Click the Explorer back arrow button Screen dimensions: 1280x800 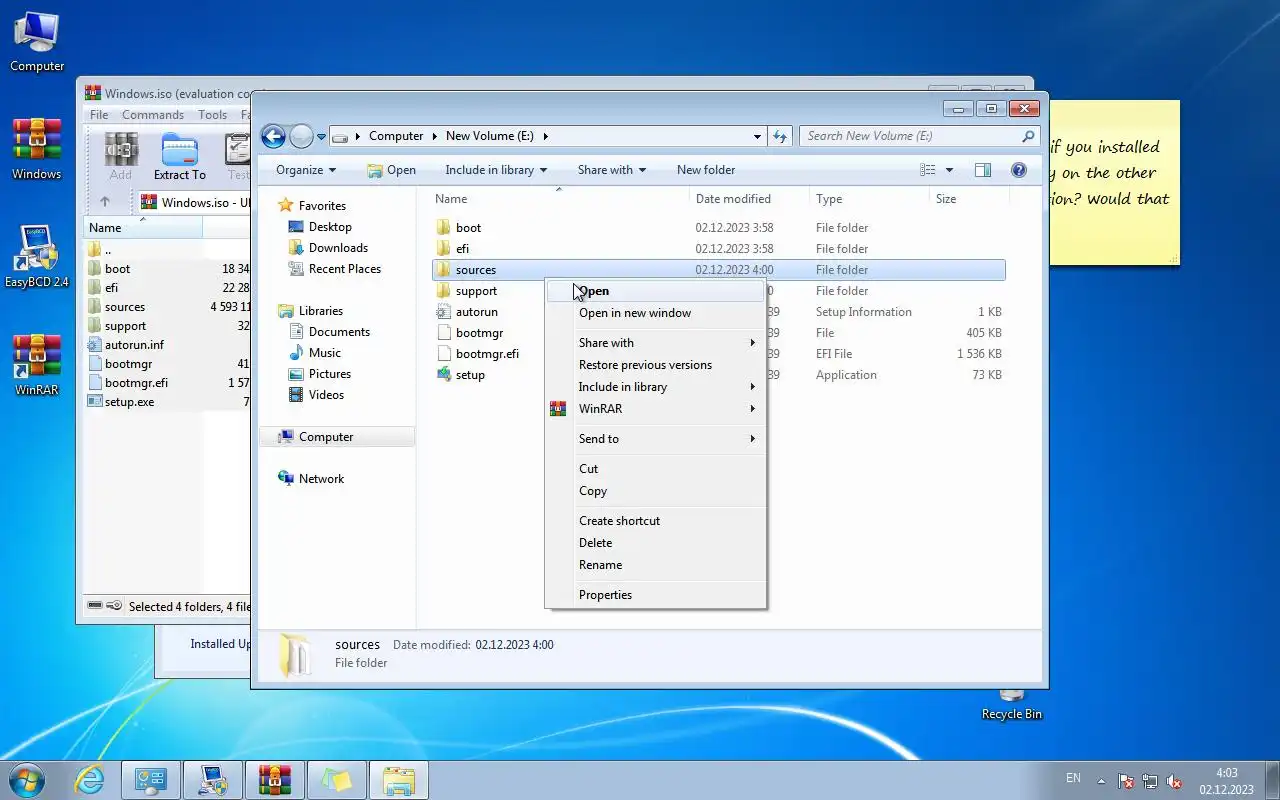273,136
